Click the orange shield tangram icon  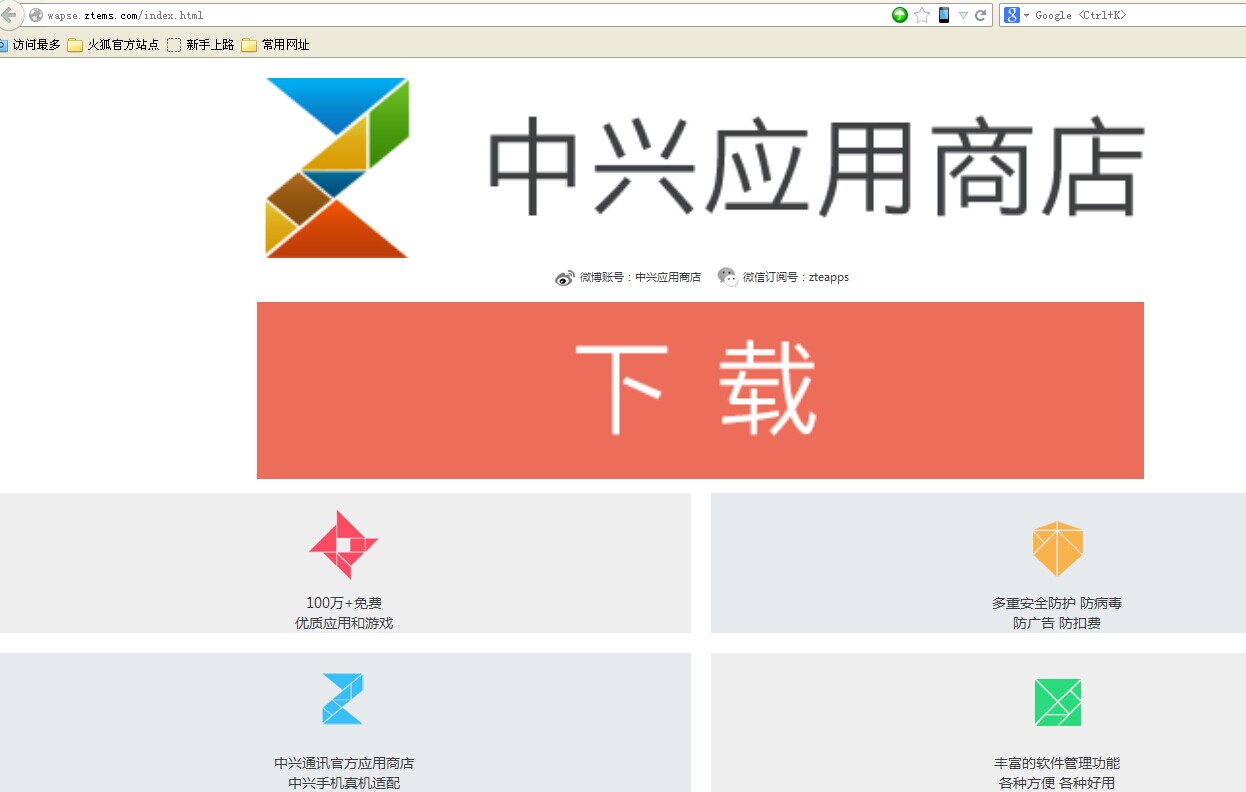[x=1058, y=548]
